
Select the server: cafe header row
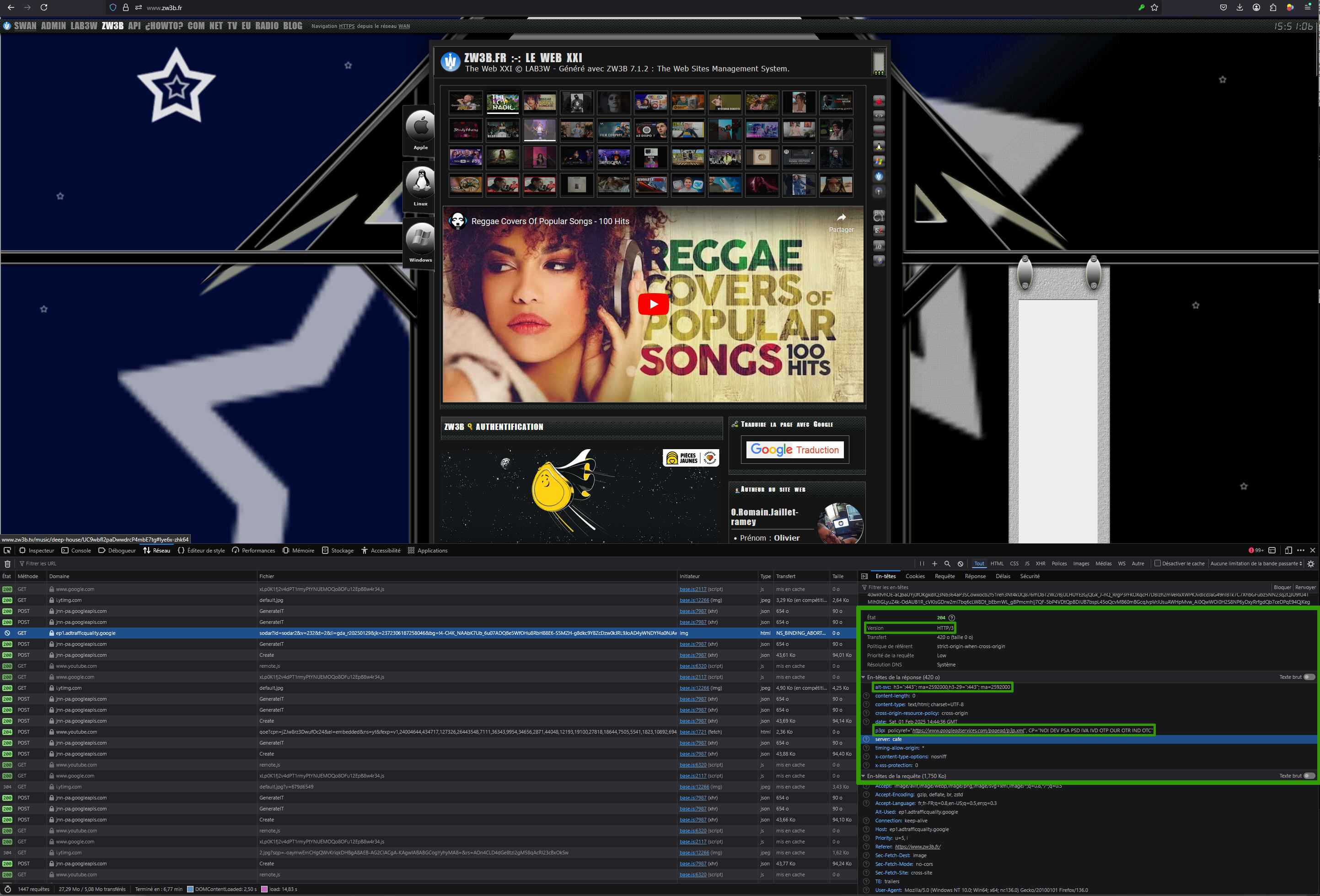(x=1090, y=739)
